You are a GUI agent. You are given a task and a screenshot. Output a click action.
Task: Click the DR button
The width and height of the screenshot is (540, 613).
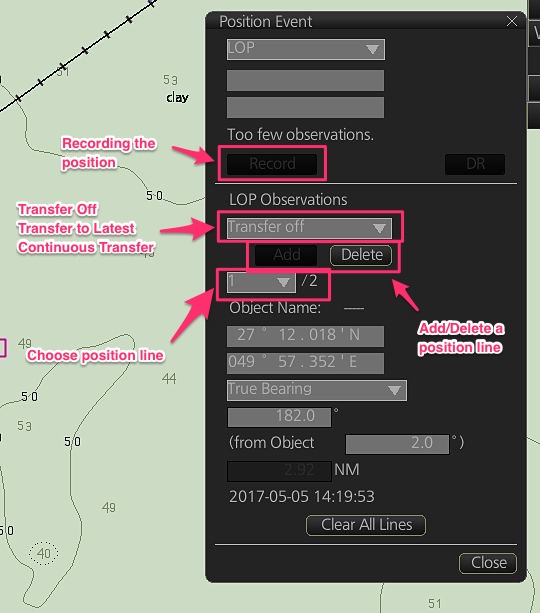[475, 163]
